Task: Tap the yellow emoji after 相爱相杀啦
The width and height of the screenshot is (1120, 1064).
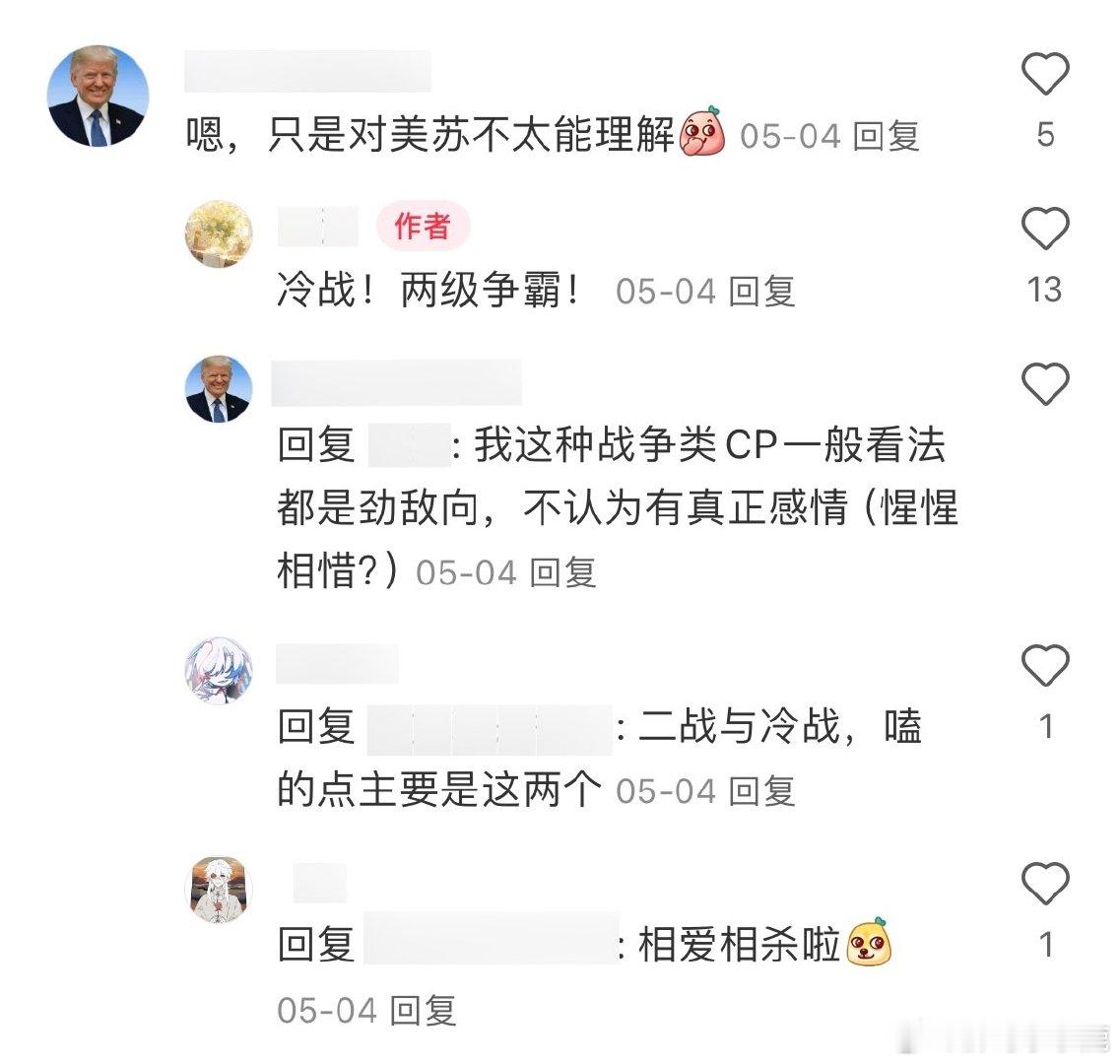Action: (x=869, y=942)
